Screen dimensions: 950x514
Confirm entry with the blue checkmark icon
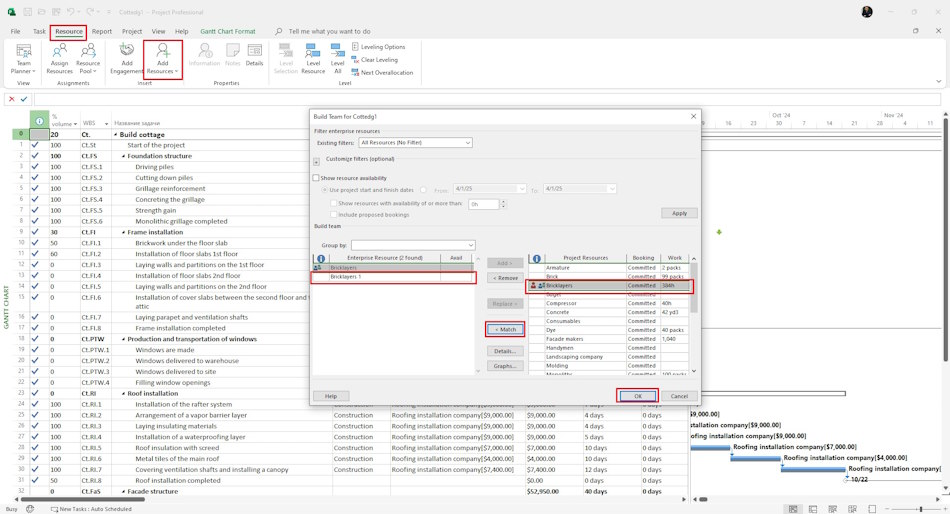coord(24,99)
